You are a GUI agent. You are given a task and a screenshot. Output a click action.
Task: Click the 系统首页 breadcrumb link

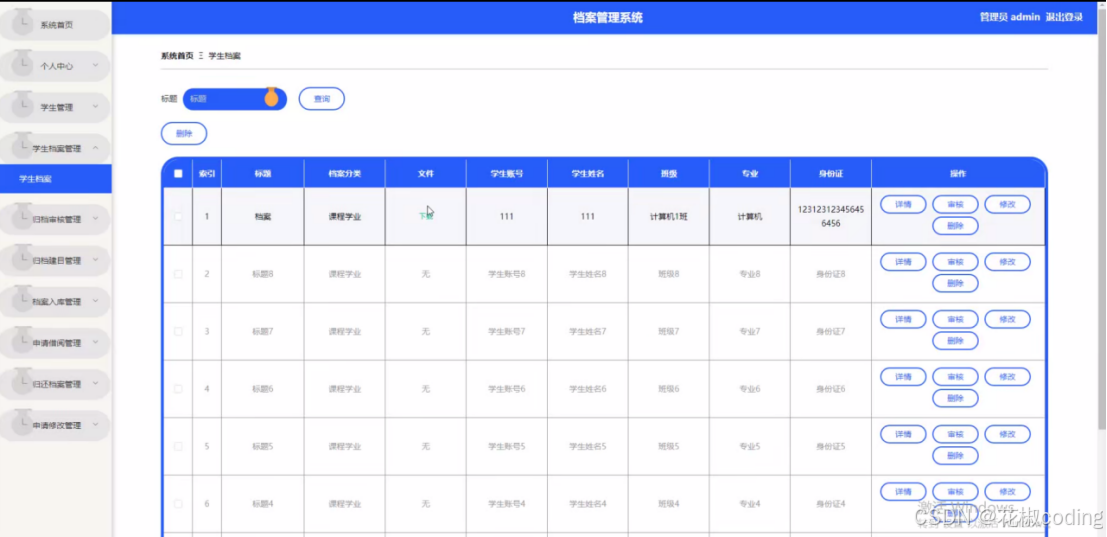point(176,56)
